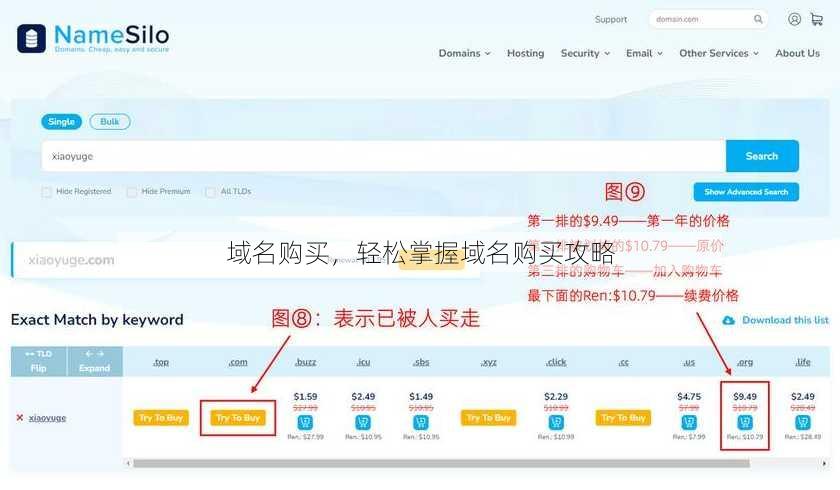Open the Support link
Screen dimensions: 840x490
click(x=611, y=19)
